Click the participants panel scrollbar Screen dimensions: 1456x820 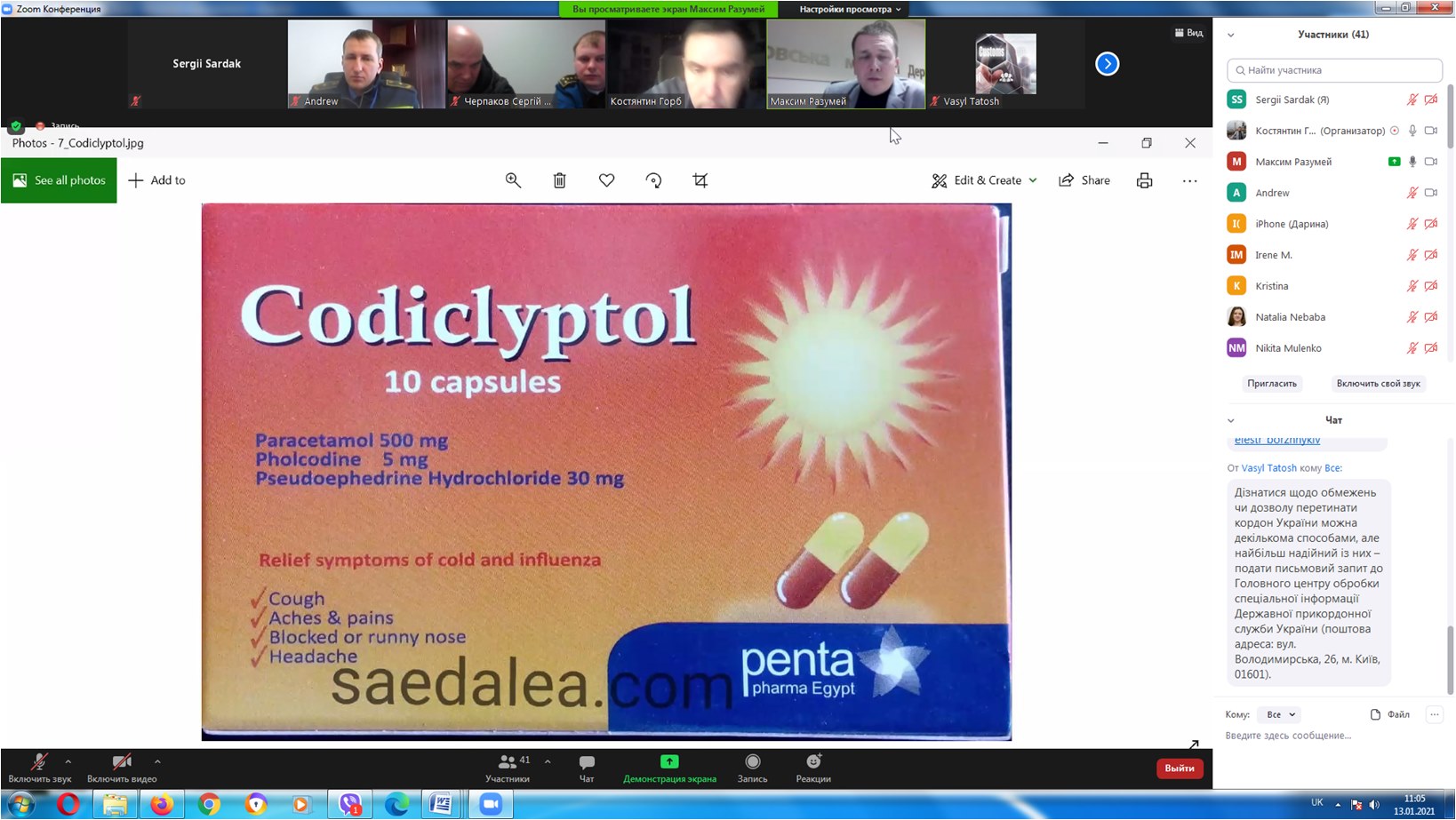pos(1451,115)
